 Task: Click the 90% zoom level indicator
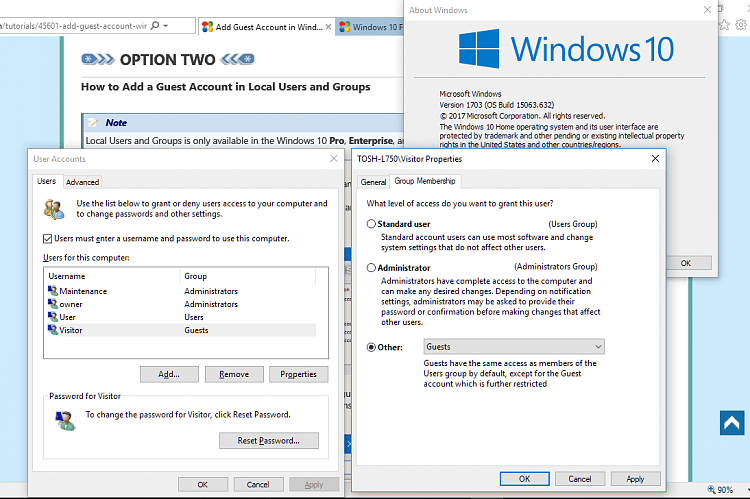click(x=721, y=489)
